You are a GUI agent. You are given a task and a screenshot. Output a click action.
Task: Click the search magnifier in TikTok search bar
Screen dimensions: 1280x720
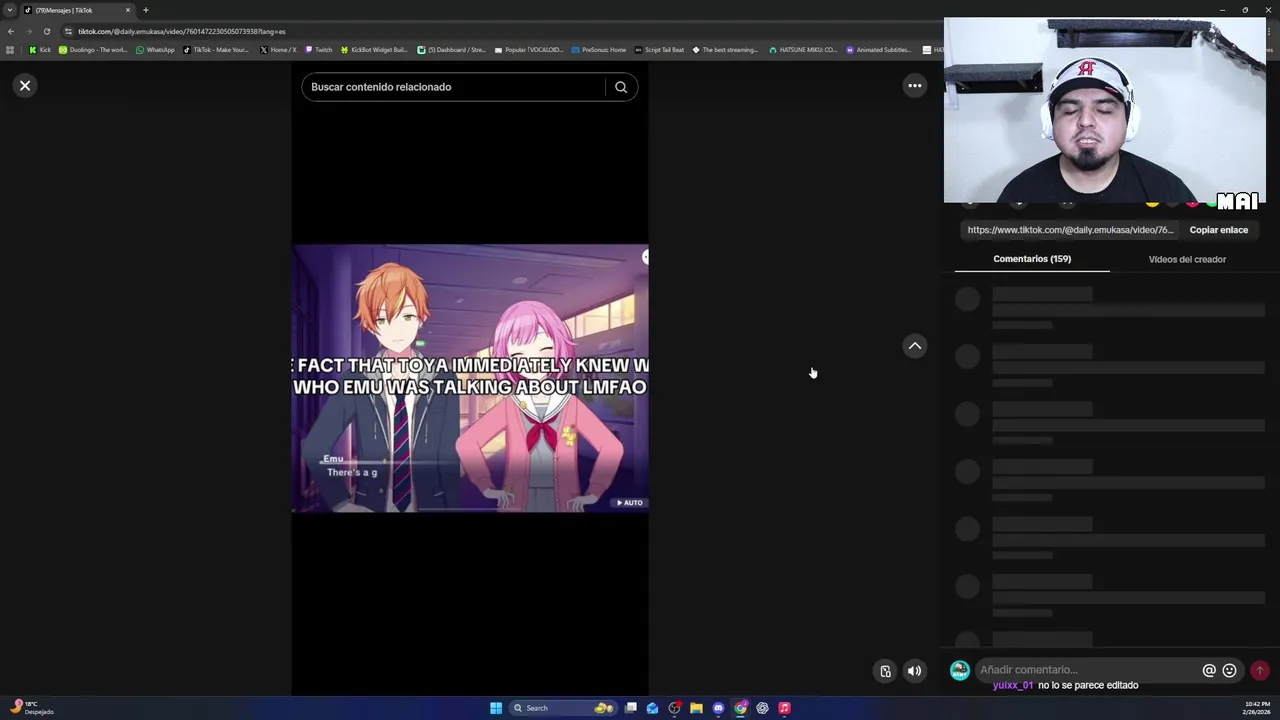pos(621,87)
